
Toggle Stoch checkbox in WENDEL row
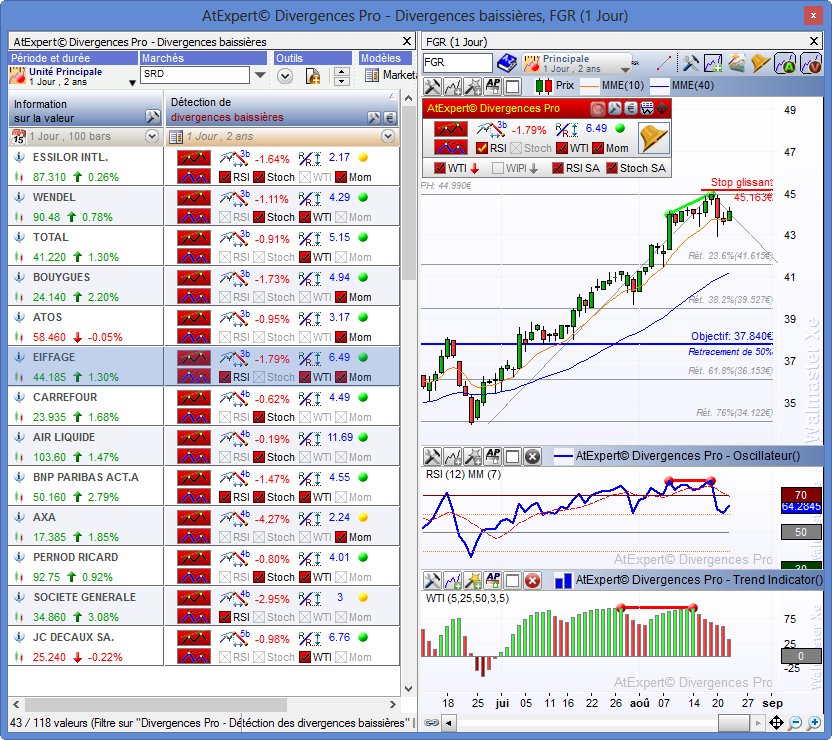259,217
